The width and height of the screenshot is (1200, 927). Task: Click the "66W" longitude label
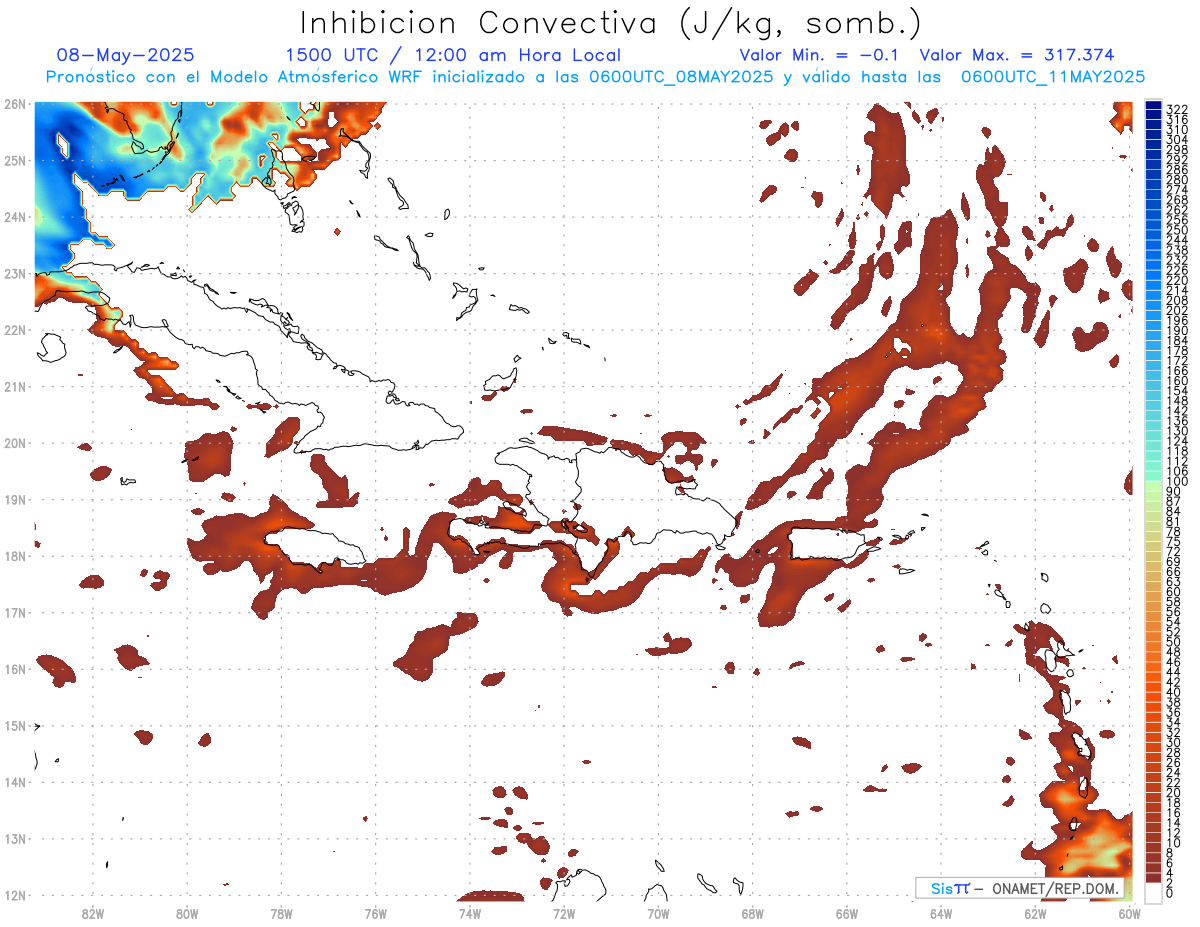[x=847, y=913]
